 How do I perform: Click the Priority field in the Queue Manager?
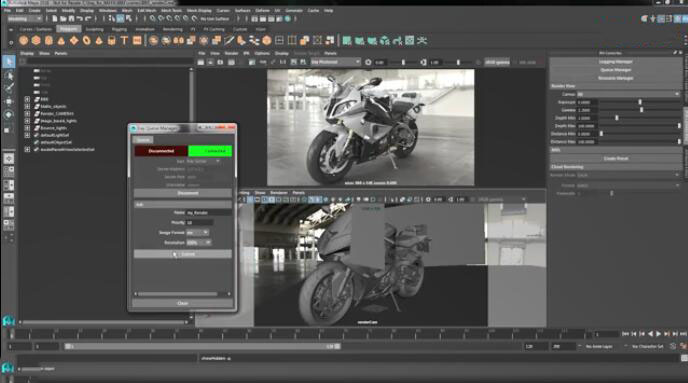pos(200,223)
